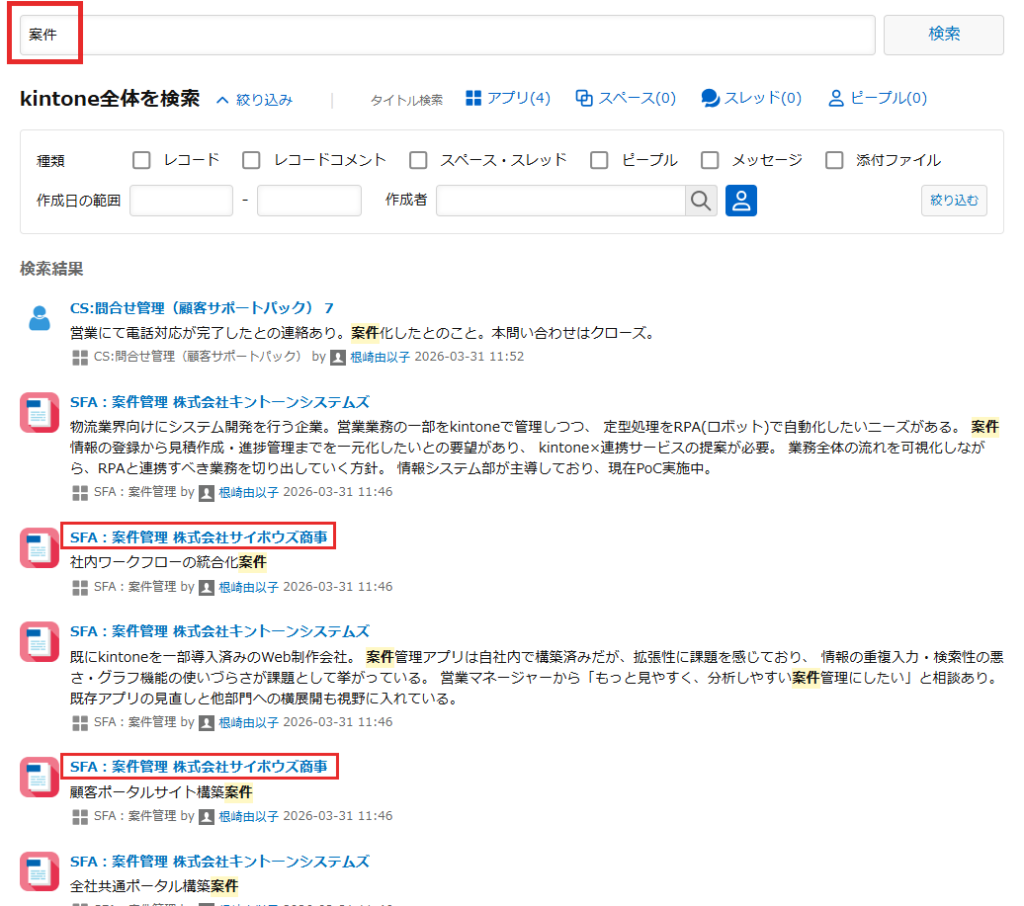Enable the レコード checkbox
This screenshot has width=1024, height=906.
click(142, 160)
